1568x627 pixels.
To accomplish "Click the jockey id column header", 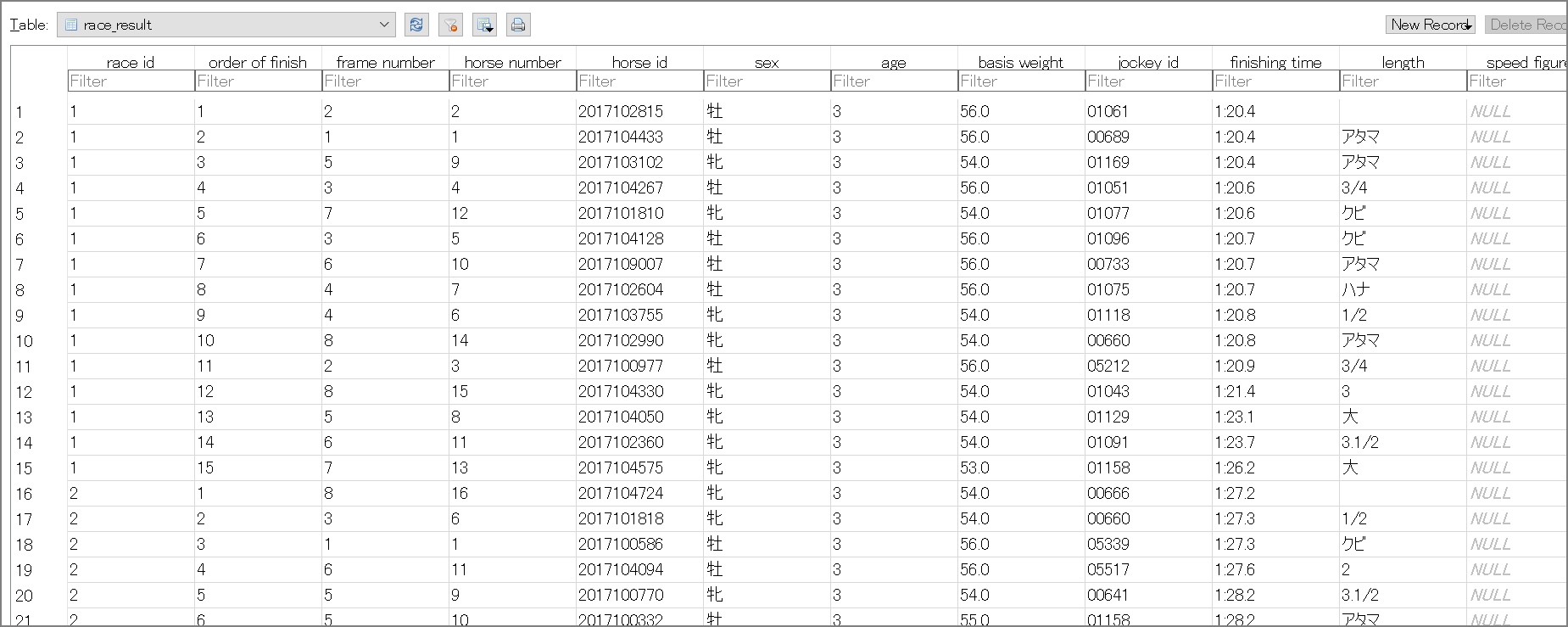I will [x=1148, y=62].
